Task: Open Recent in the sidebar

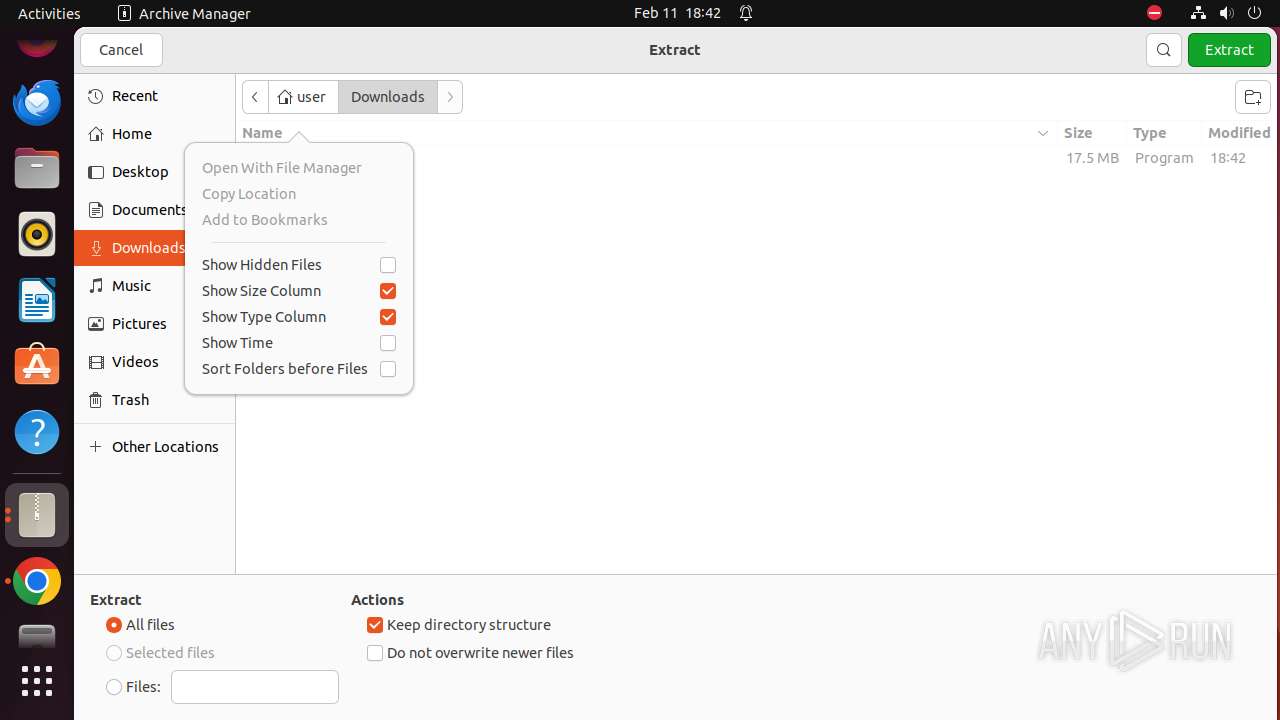Action: 155,96
